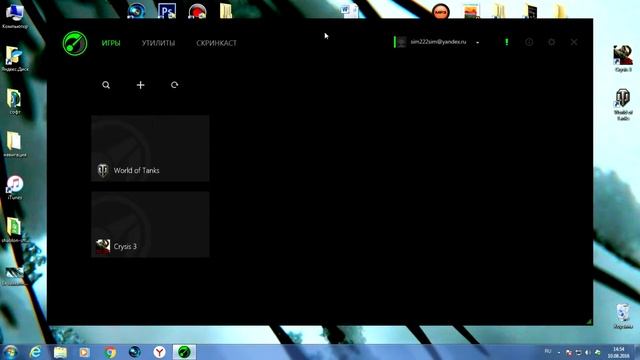Image resolution: width=640 pixels, height=360 pixels.
Task: Select the Recycle Bin (Корзина) desktop icon
Action: click(x=623, y=316)
